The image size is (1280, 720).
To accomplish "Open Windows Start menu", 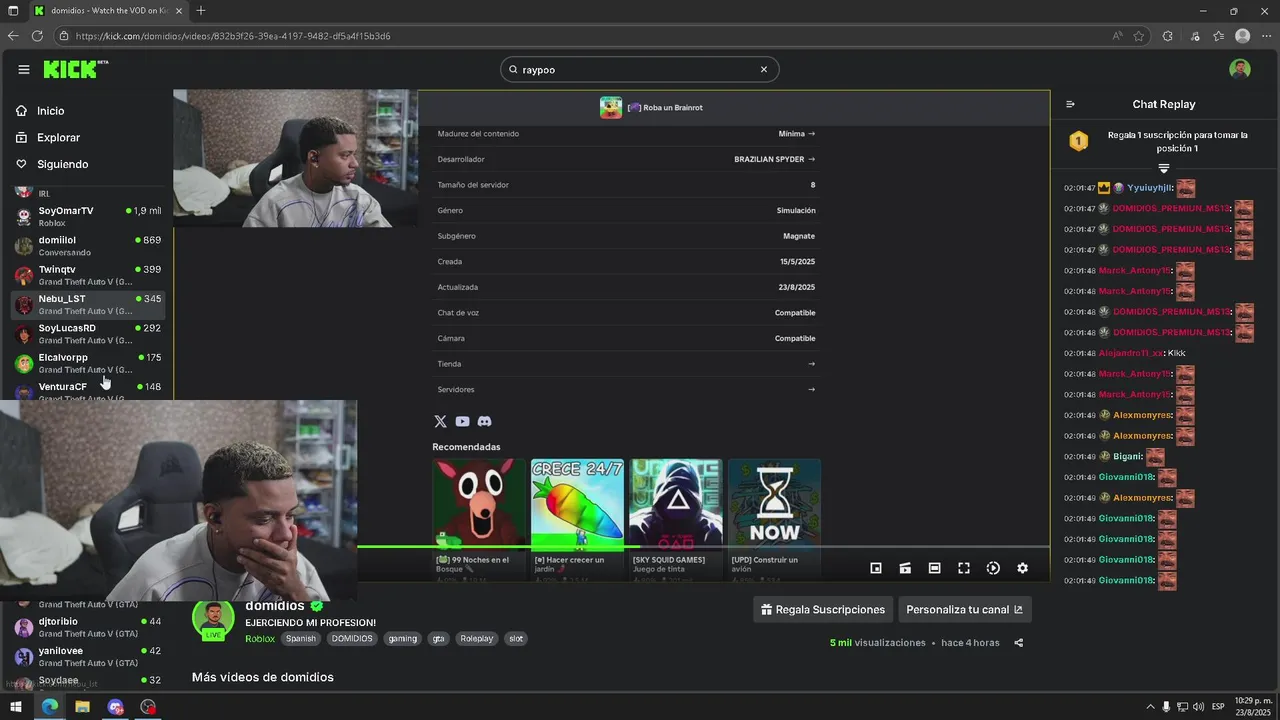I will pyautogui.click(x=16, y=707).
